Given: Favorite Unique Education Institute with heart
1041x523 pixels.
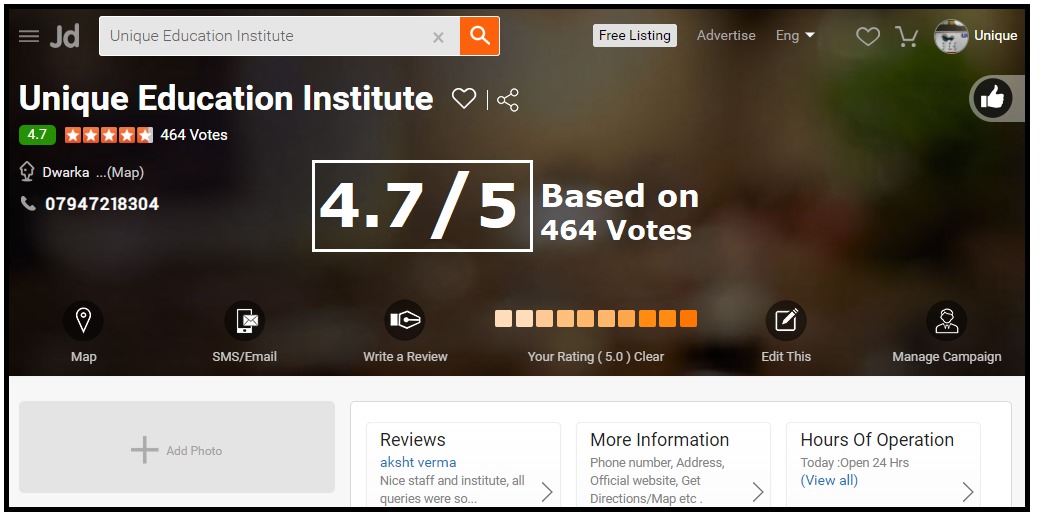Looking at the screenshot, I should [463, 99].
